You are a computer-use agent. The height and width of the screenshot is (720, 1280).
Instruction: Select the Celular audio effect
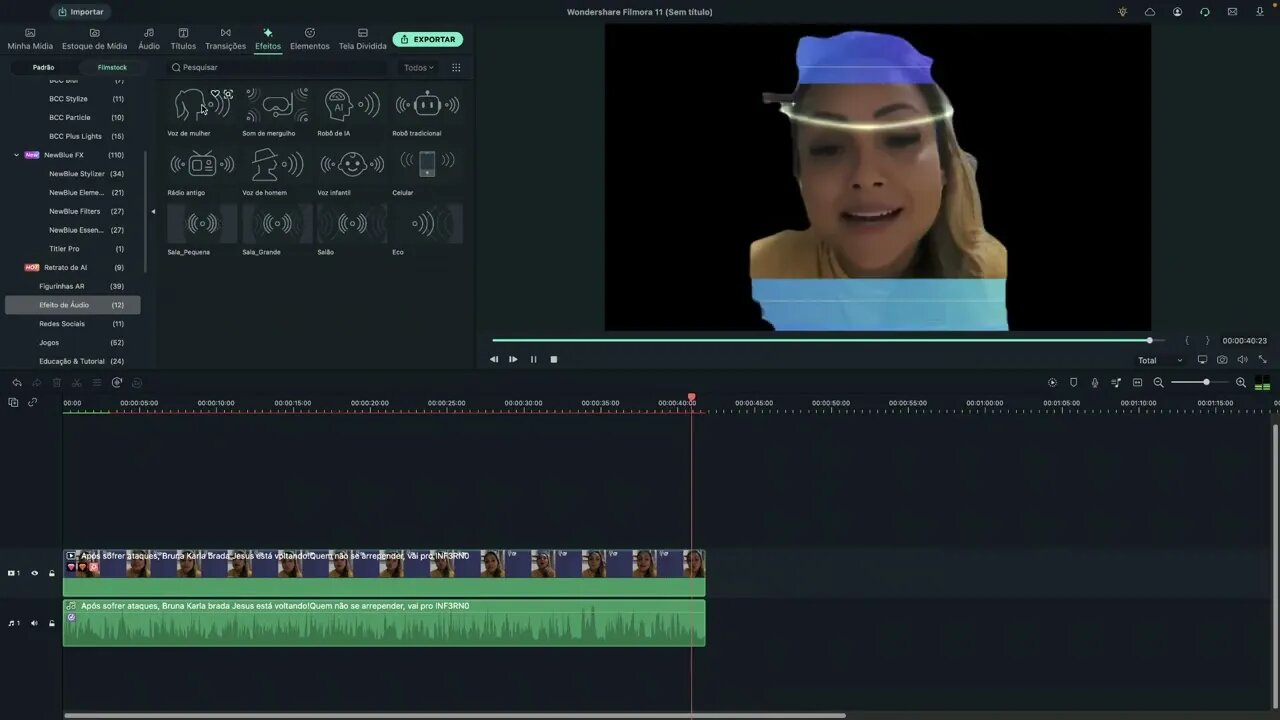pyautogui.click(x=427, y=165)
